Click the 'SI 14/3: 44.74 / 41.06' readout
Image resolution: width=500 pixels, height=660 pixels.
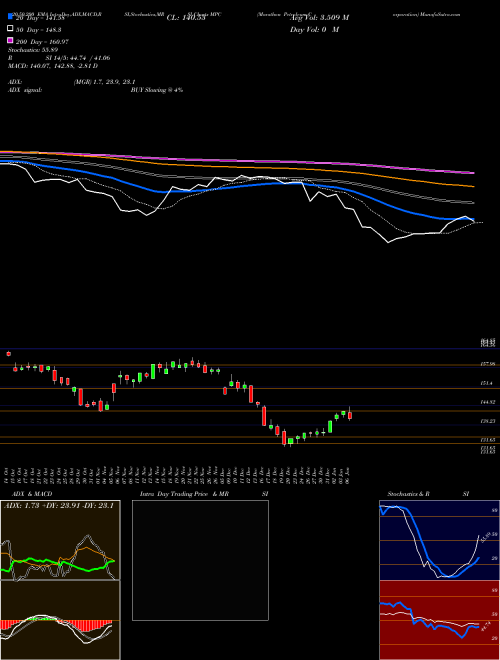tap(78, 58)
